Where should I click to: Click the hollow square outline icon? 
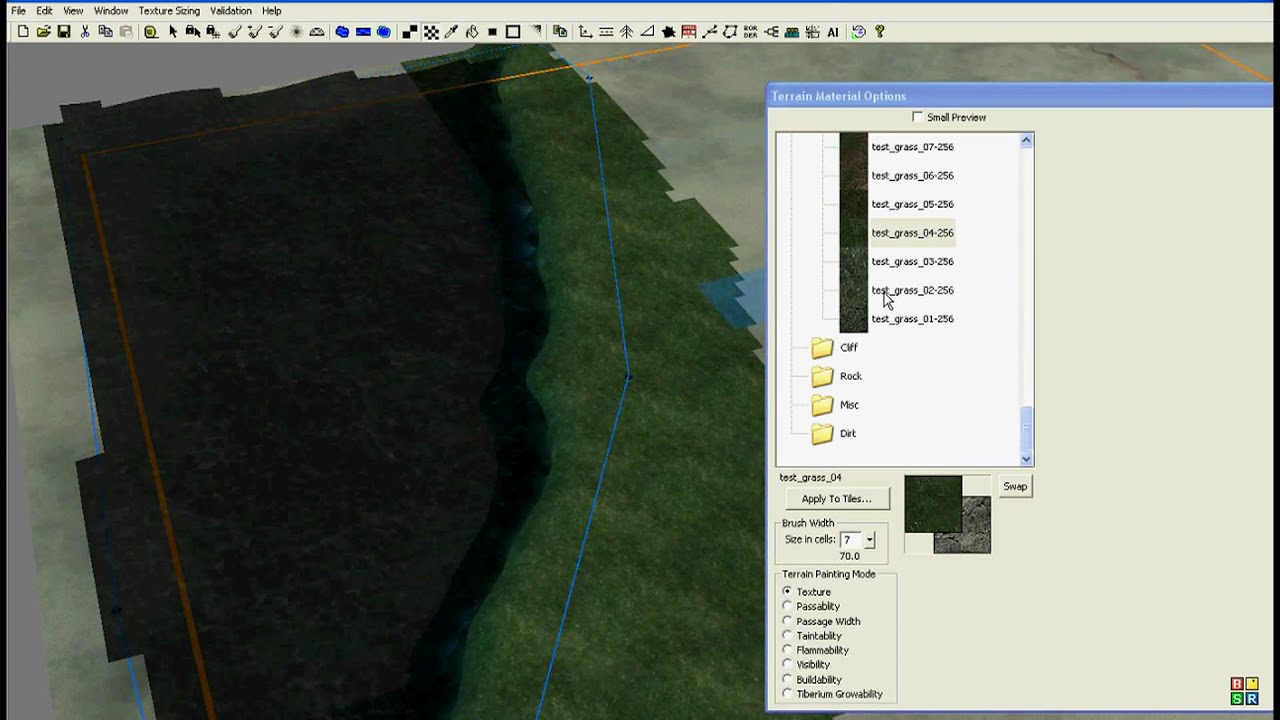pos(513,32)
